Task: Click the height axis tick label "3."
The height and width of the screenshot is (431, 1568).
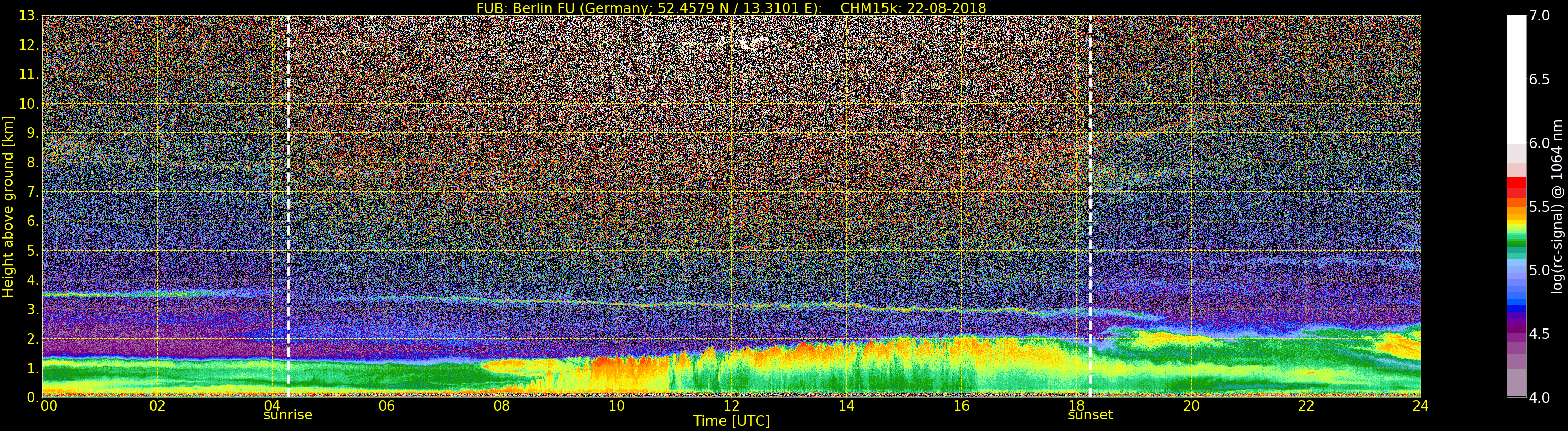Action: click(x=32, y=309)
